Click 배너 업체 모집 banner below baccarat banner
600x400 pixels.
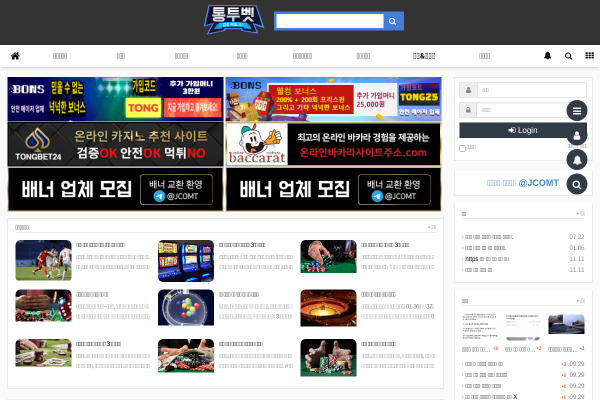pyautogui.click(x=333, y=189)
